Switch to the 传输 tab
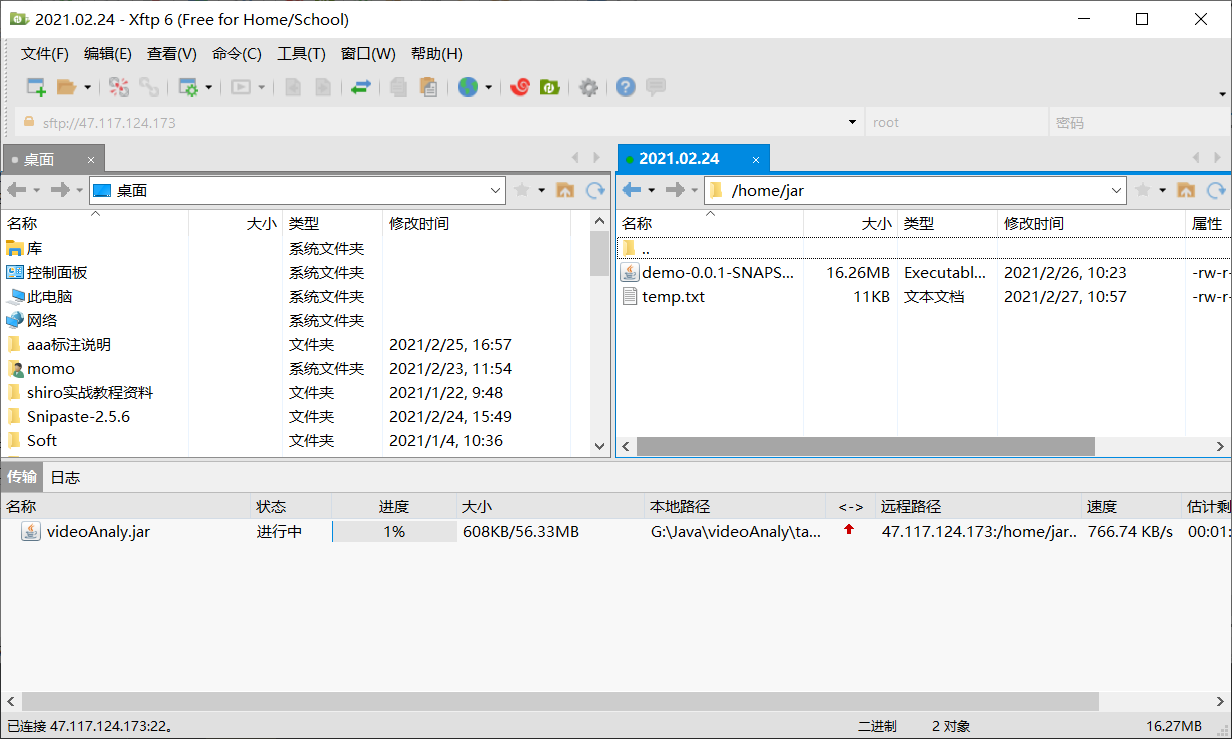1232x739 pixels. (x=22, y=477)
